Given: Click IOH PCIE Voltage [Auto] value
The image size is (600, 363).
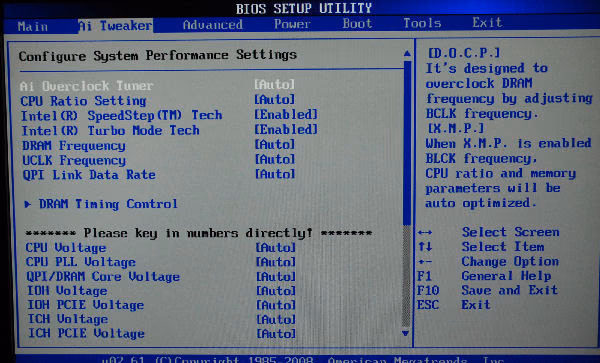Looking at the screenshot, I should pyautogui.click(x=276, y=305).
